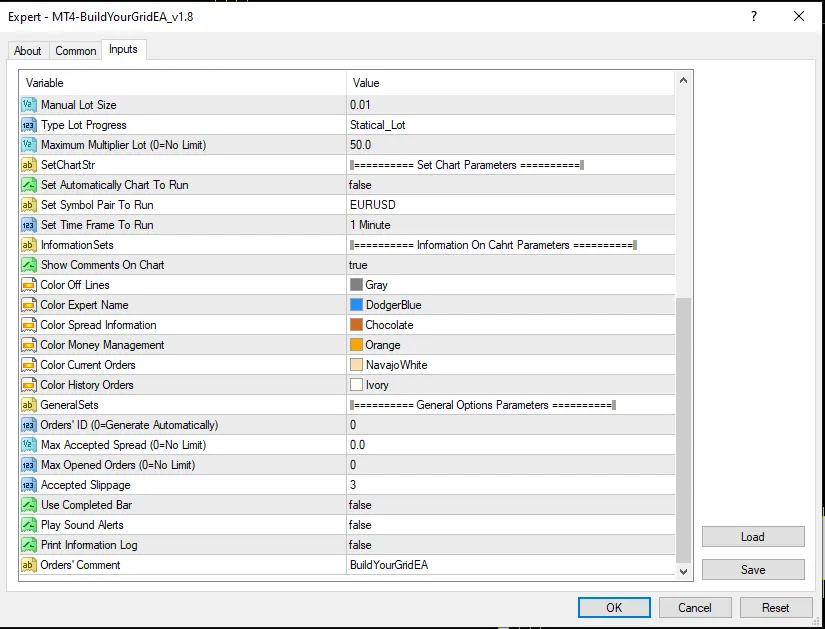Screen dimensions: 825x629
Task: Click the scrollbar up arrow
Action: [x=683, y=81]
